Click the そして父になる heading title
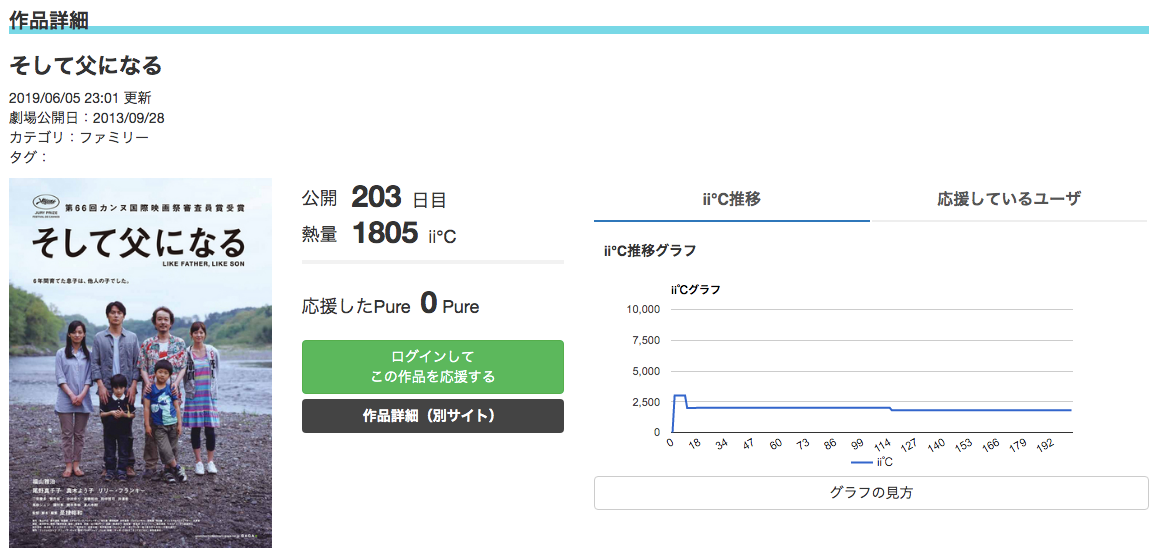 click(85, 66)
